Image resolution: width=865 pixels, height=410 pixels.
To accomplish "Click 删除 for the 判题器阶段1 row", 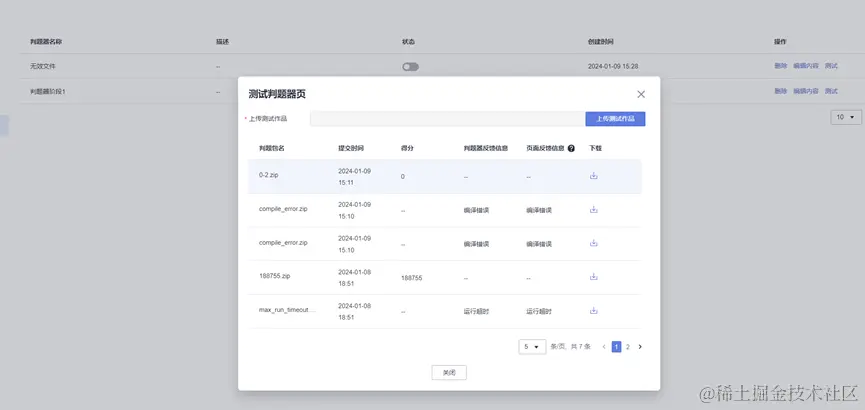I will click(780, 91).
